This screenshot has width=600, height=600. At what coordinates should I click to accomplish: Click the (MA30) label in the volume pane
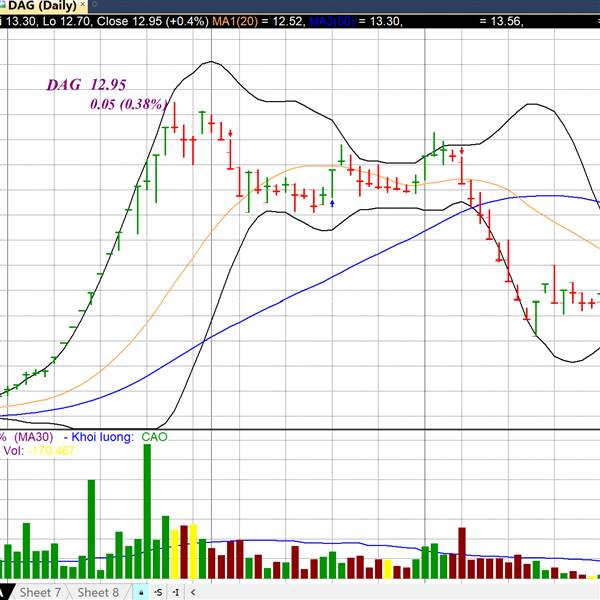[34, 437]
